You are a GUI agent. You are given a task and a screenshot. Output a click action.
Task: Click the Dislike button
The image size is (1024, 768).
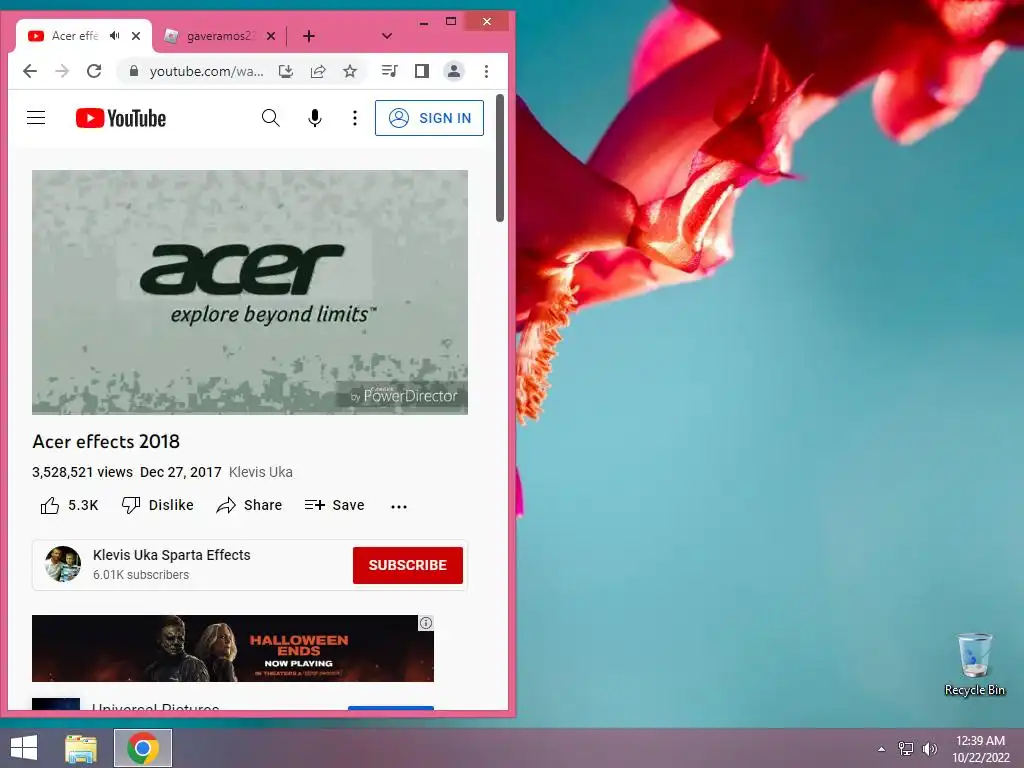point(157,505)
